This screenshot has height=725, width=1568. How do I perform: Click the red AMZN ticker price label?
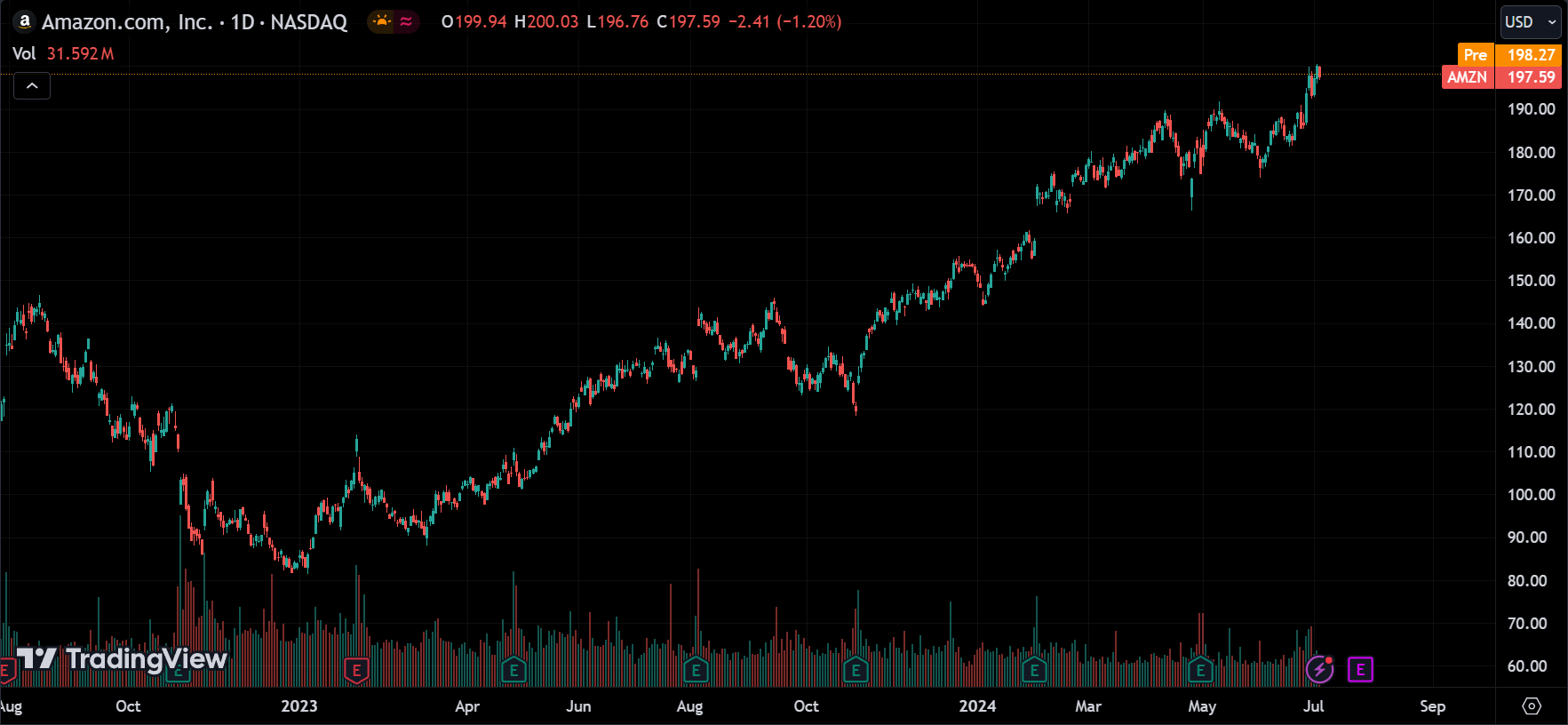click(1468, 77)
